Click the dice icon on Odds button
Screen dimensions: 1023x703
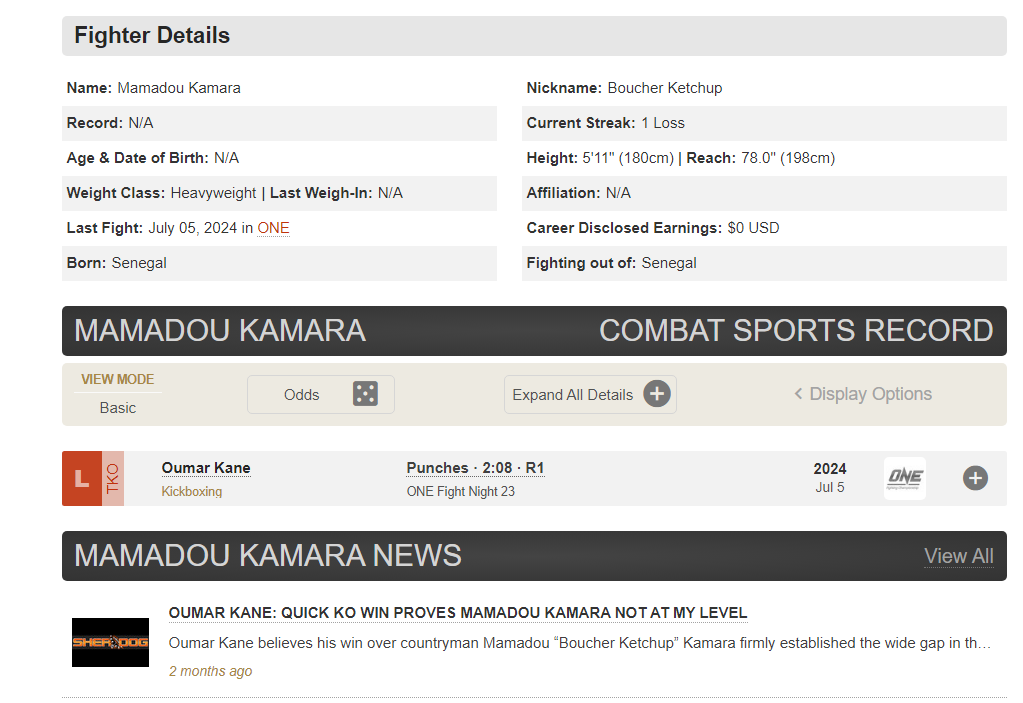pos(365,394)
